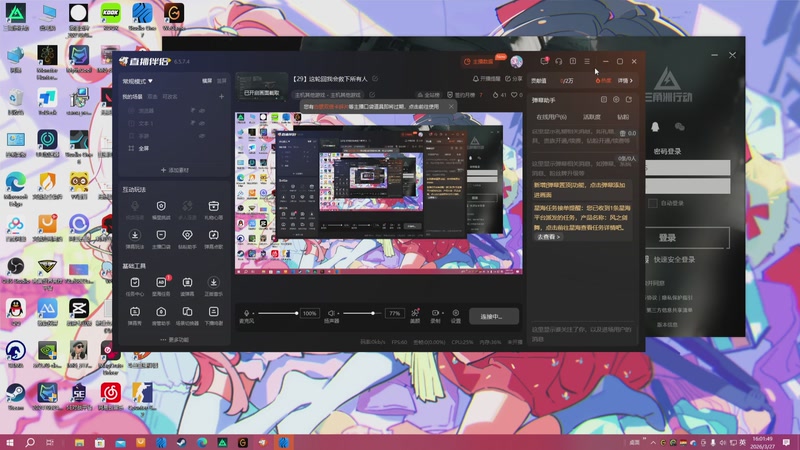Choose WeChat login icon in 三角洲行动 window
Viewport: 800px width, 450px height.
[x=680, y=127]
